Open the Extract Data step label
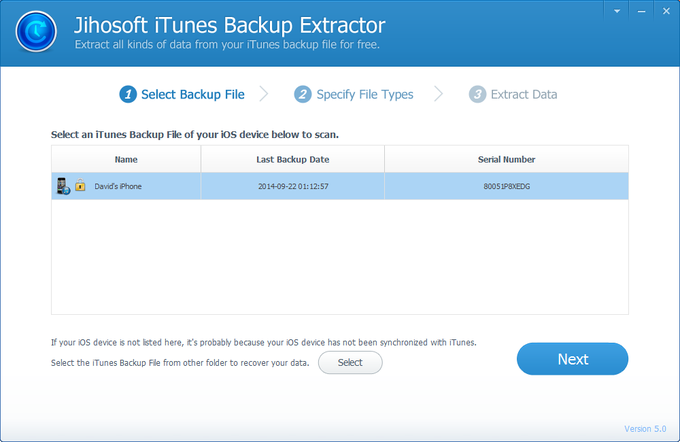680x442 pixels. [x=524, y=94]
